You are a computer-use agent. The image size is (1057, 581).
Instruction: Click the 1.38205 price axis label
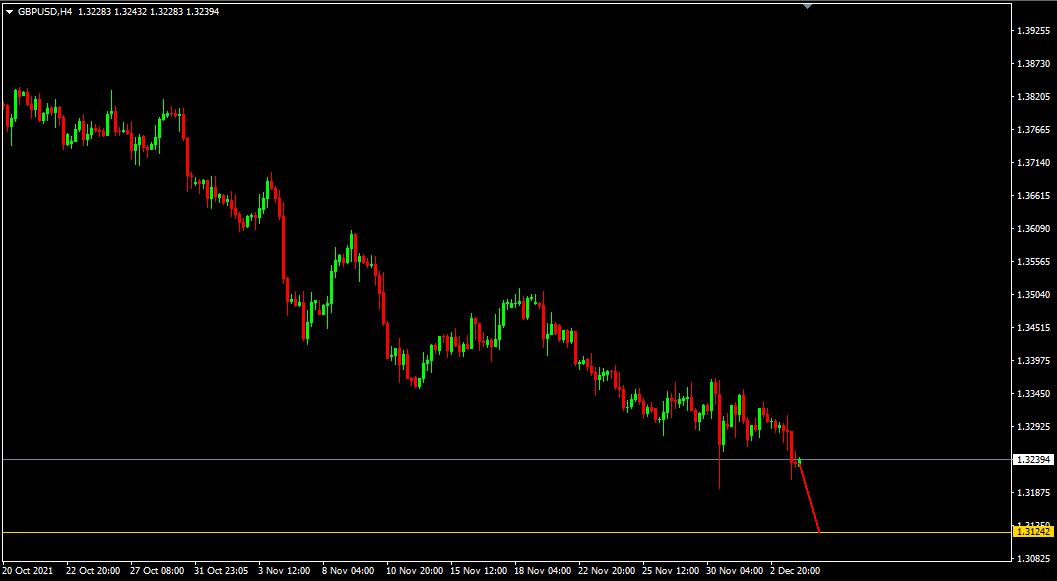tap(1034, 97)
